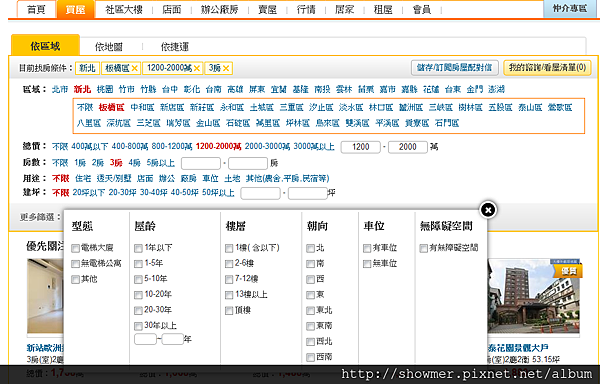Viewport: 600px width, 384px height.
Task: Select facing direction 東北
Action: (x=310, y=311)
